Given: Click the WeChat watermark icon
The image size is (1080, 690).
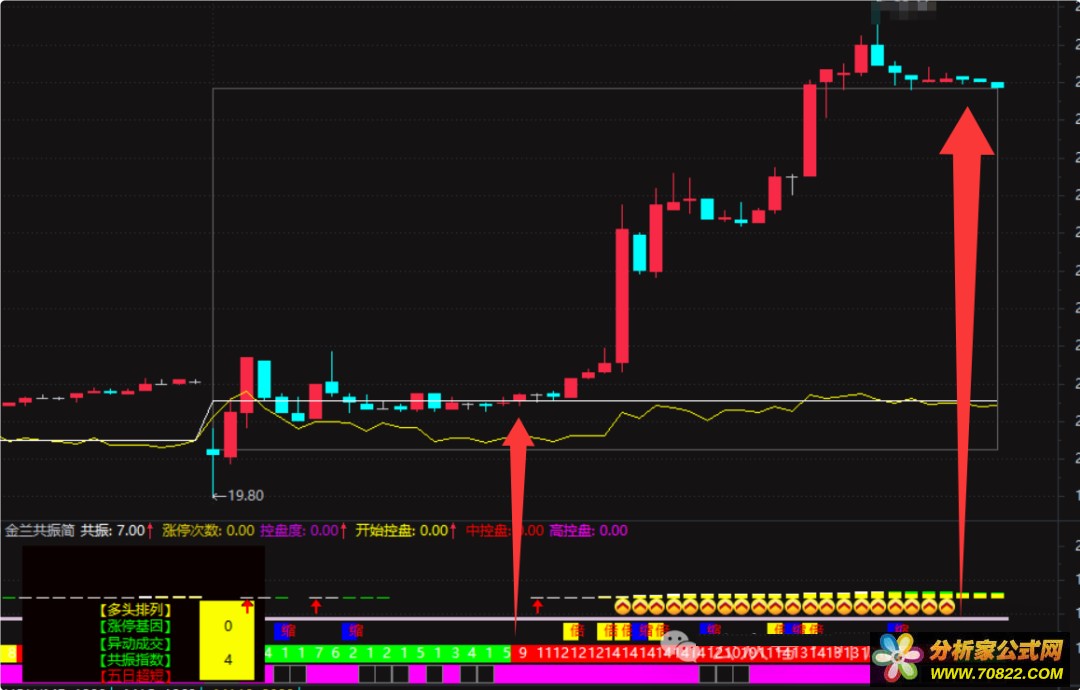Looking at the screenshot, I should 674,645.
